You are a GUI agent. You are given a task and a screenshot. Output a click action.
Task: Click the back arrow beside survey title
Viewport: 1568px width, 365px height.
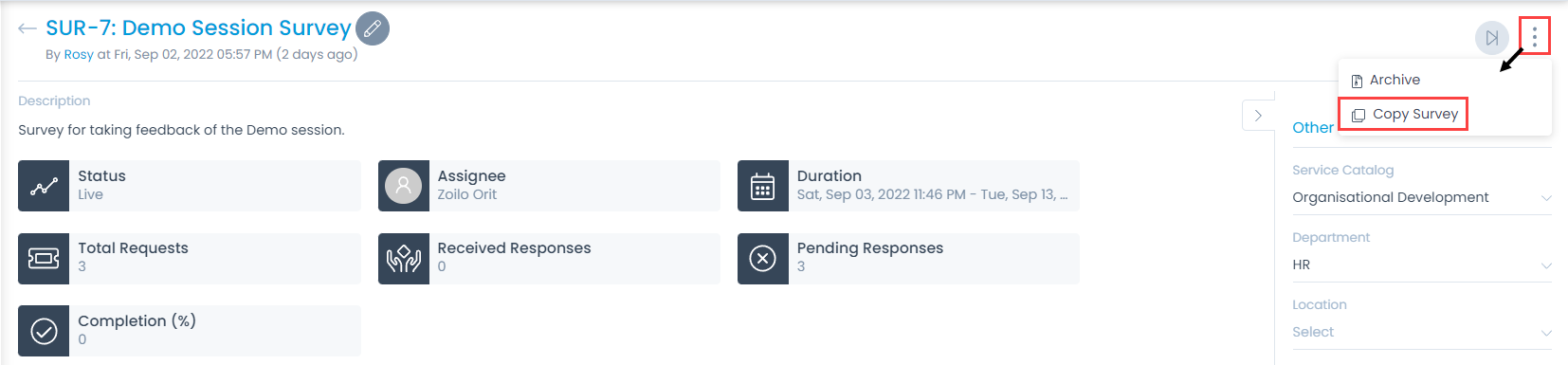(x=27, y=28)
